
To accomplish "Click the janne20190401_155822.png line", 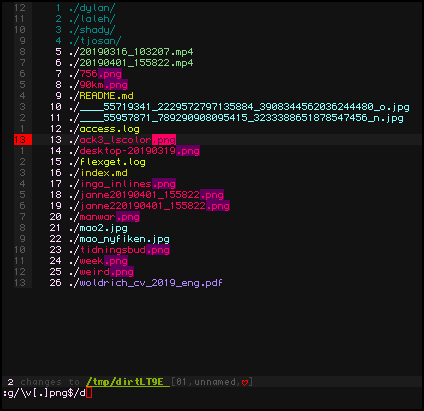I will 146,195.
